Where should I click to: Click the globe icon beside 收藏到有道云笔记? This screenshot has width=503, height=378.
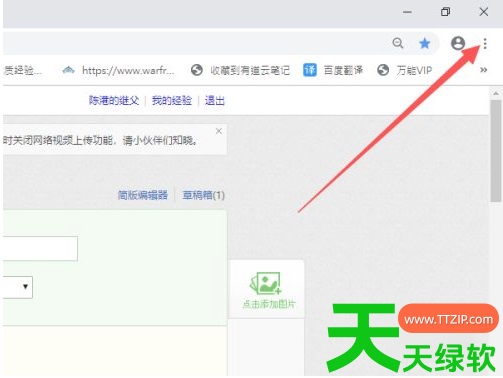click(x=197, y=70)
